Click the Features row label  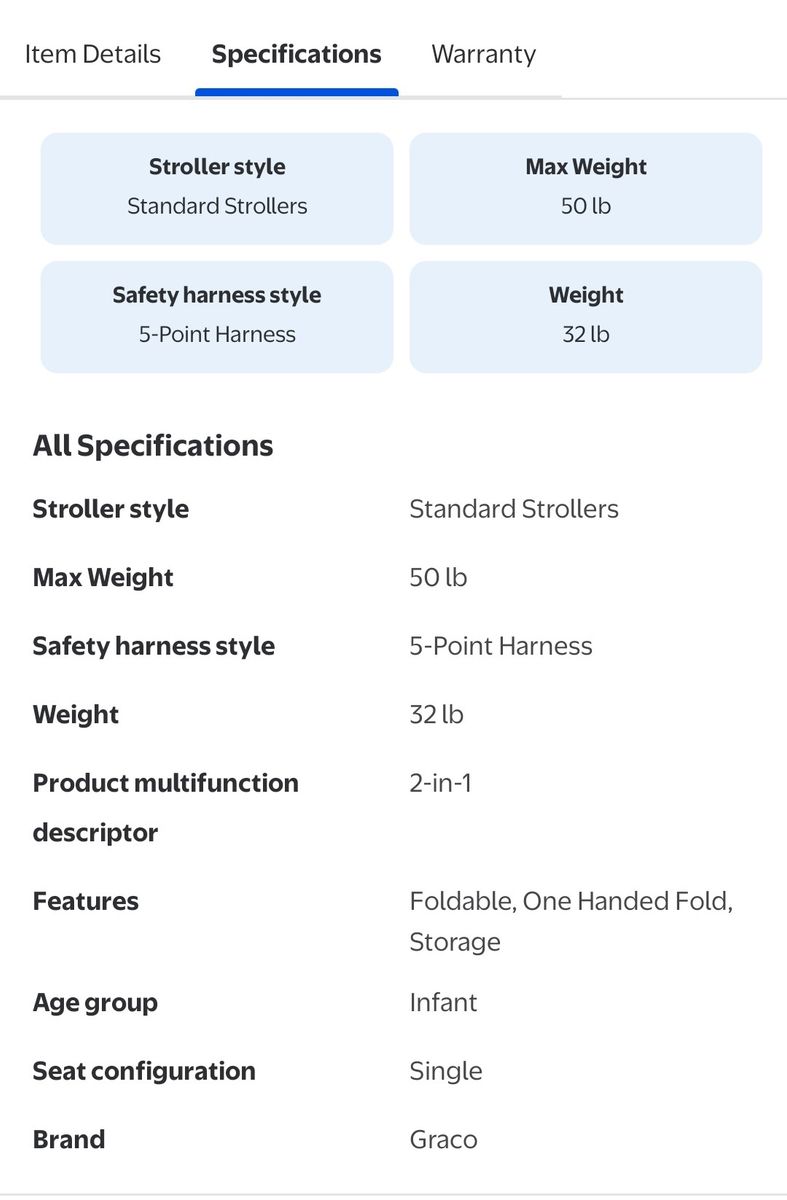coord(86,901)
